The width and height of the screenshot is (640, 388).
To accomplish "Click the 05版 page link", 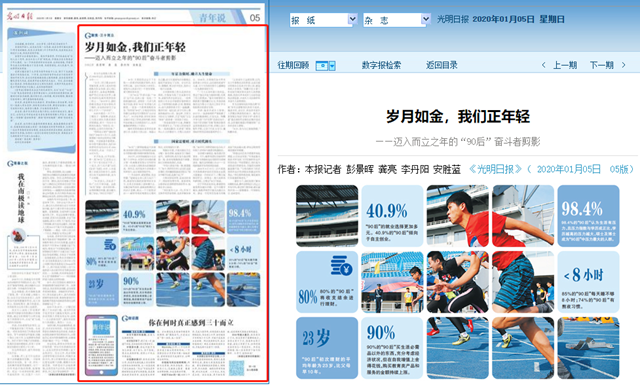I will click(x=619, y=169).
